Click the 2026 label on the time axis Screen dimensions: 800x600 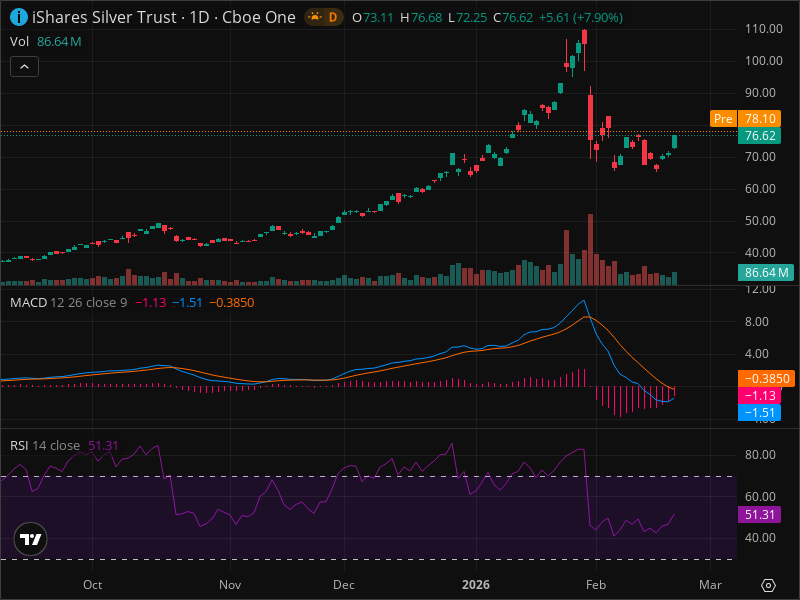tap(476, 585)
